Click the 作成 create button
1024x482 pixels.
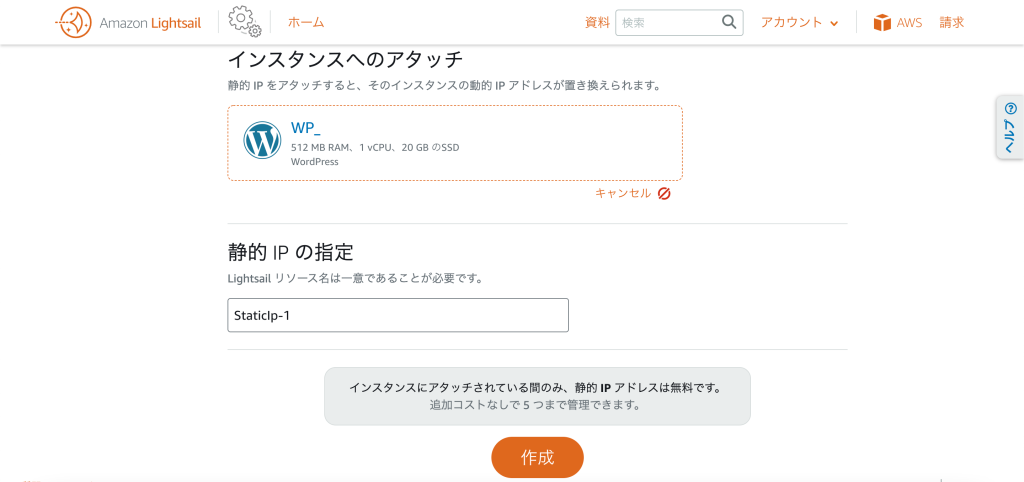[537, 457]
